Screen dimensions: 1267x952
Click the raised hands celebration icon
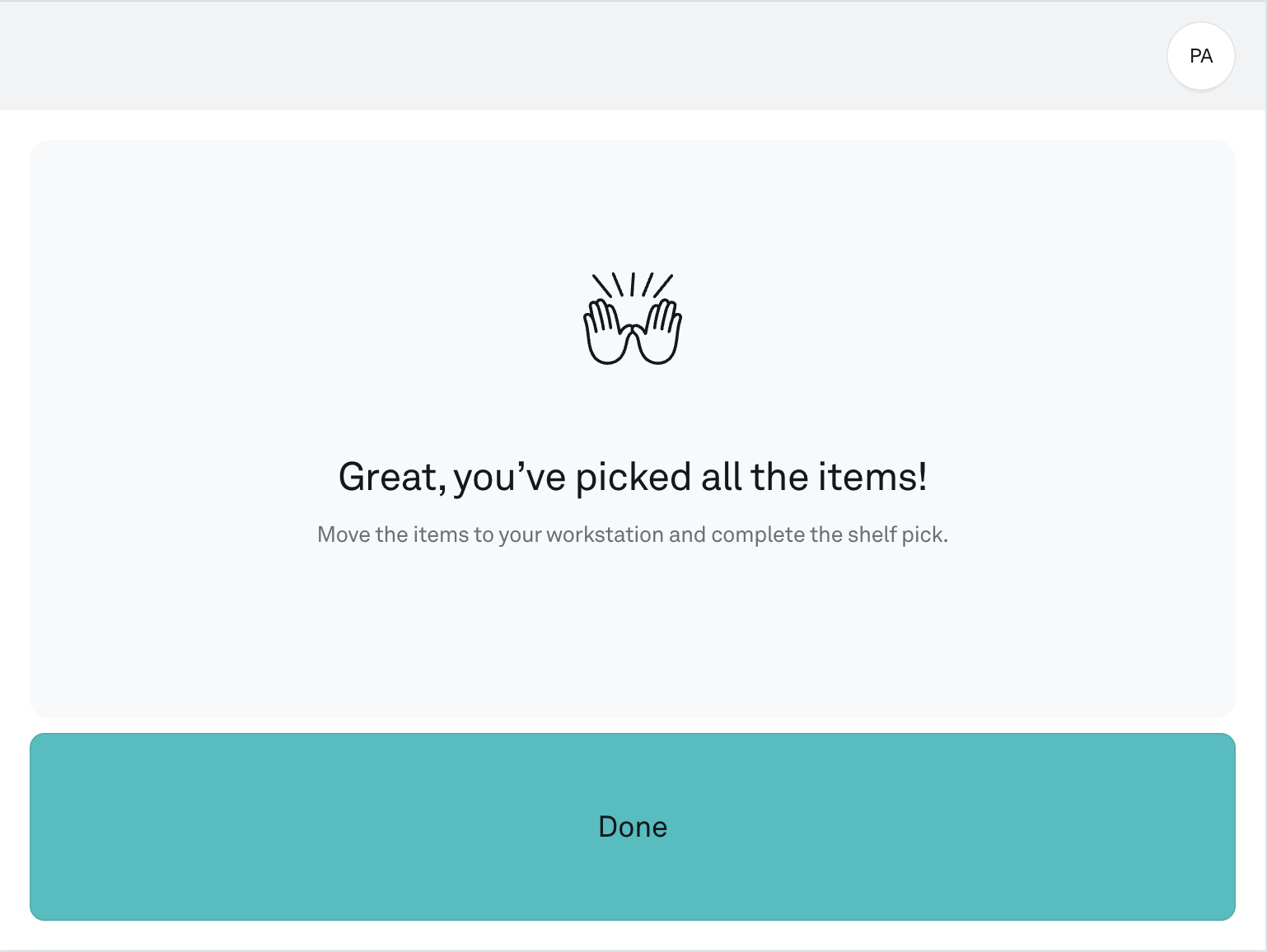(x=633, y=320)
